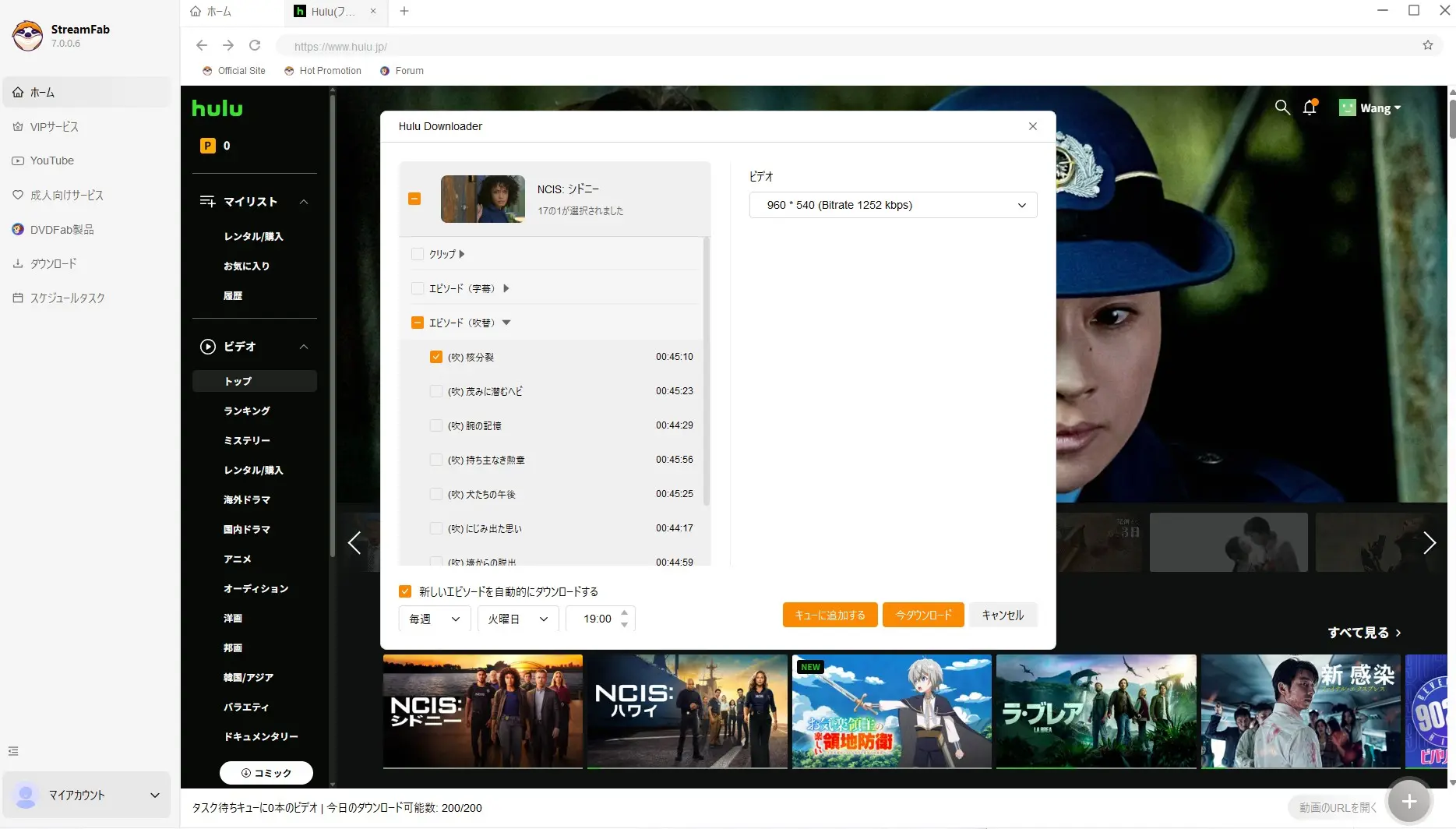This screenshot has width=1456, height=829.
Task: Click the StreamFab logo icon
Action: (x=28, y=36)
